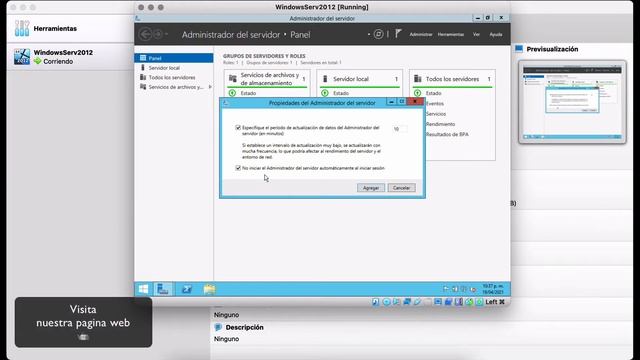Click the Servicios de archivos tile icon
This screenshot has width=640, height=360.
233,78
